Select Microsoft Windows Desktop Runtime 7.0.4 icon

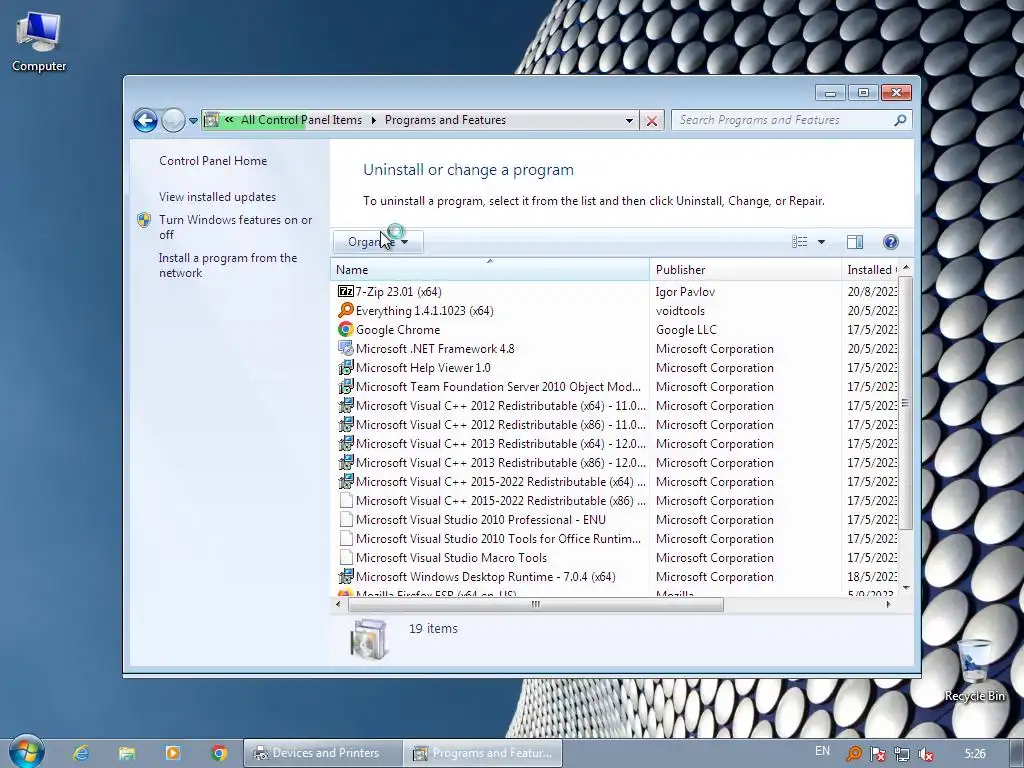[345, 577]
